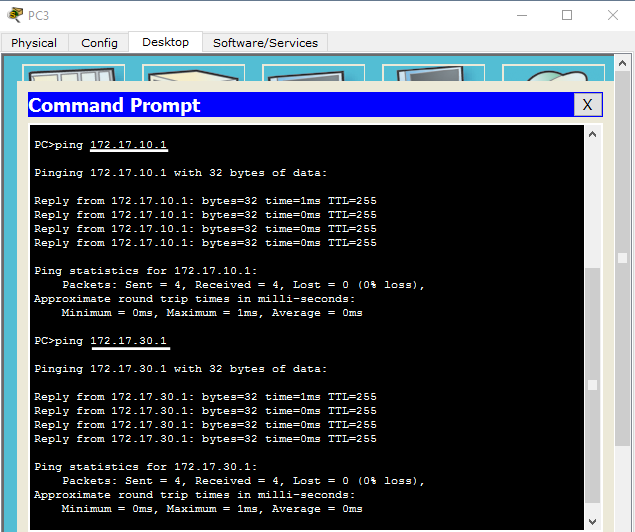The width and height of the screenshot is (635, 532).
Task: Click the Command Prompt title bar
Action: [300, 105]
